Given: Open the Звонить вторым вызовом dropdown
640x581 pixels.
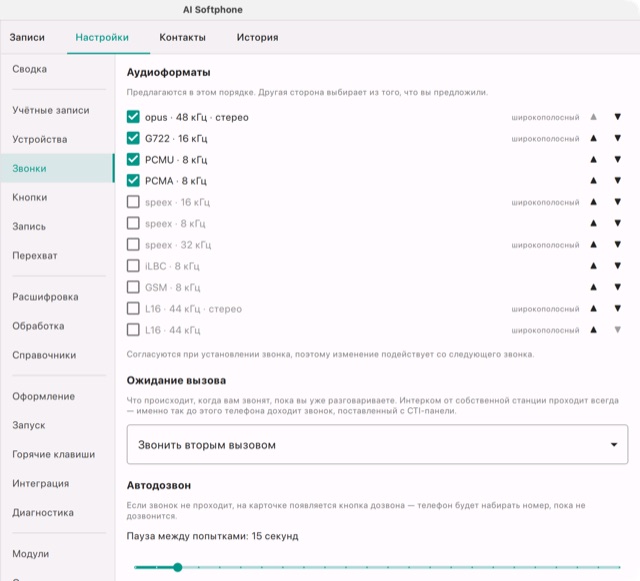Looking at the screenshot, I should tap(377, 445).
